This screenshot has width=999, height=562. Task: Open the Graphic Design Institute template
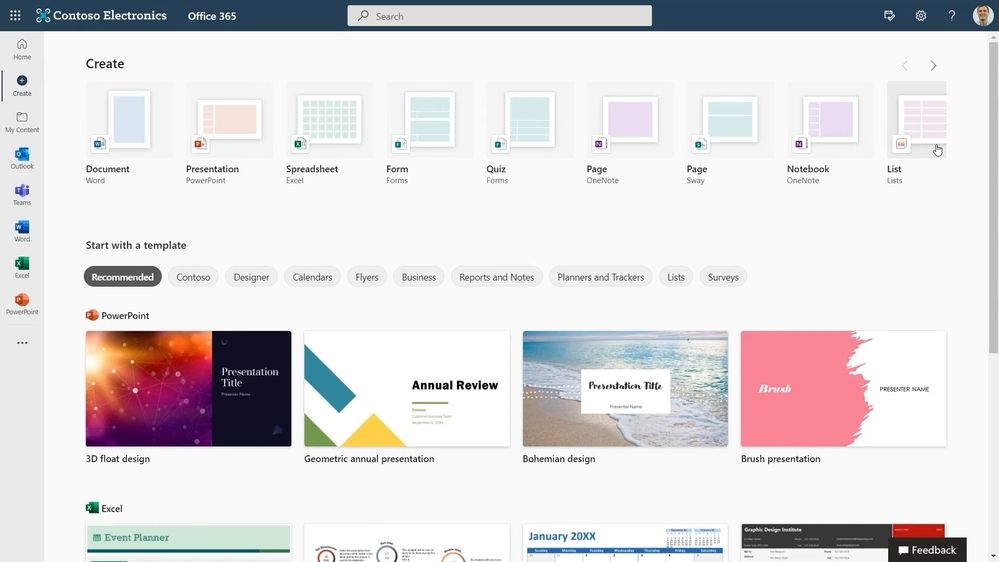[x=844, y=543]
